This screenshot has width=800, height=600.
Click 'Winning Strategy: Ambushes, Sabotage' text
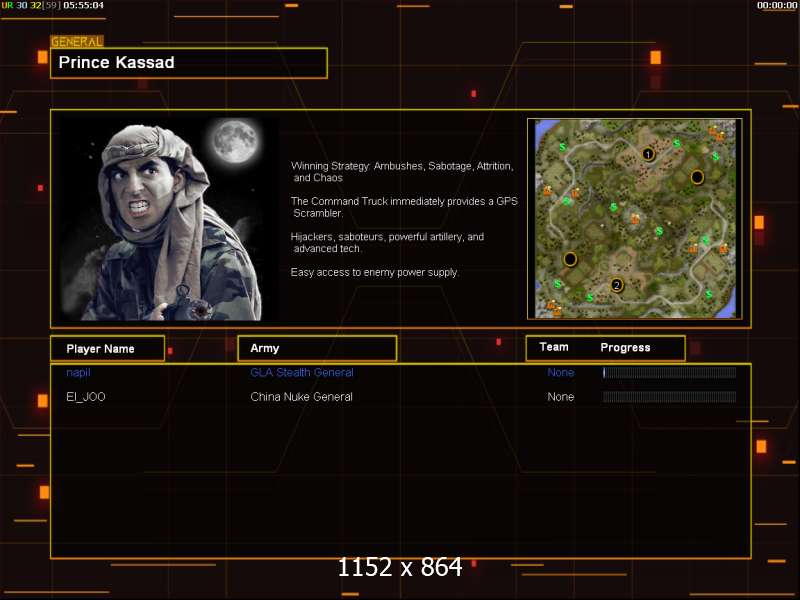(402, 172)
